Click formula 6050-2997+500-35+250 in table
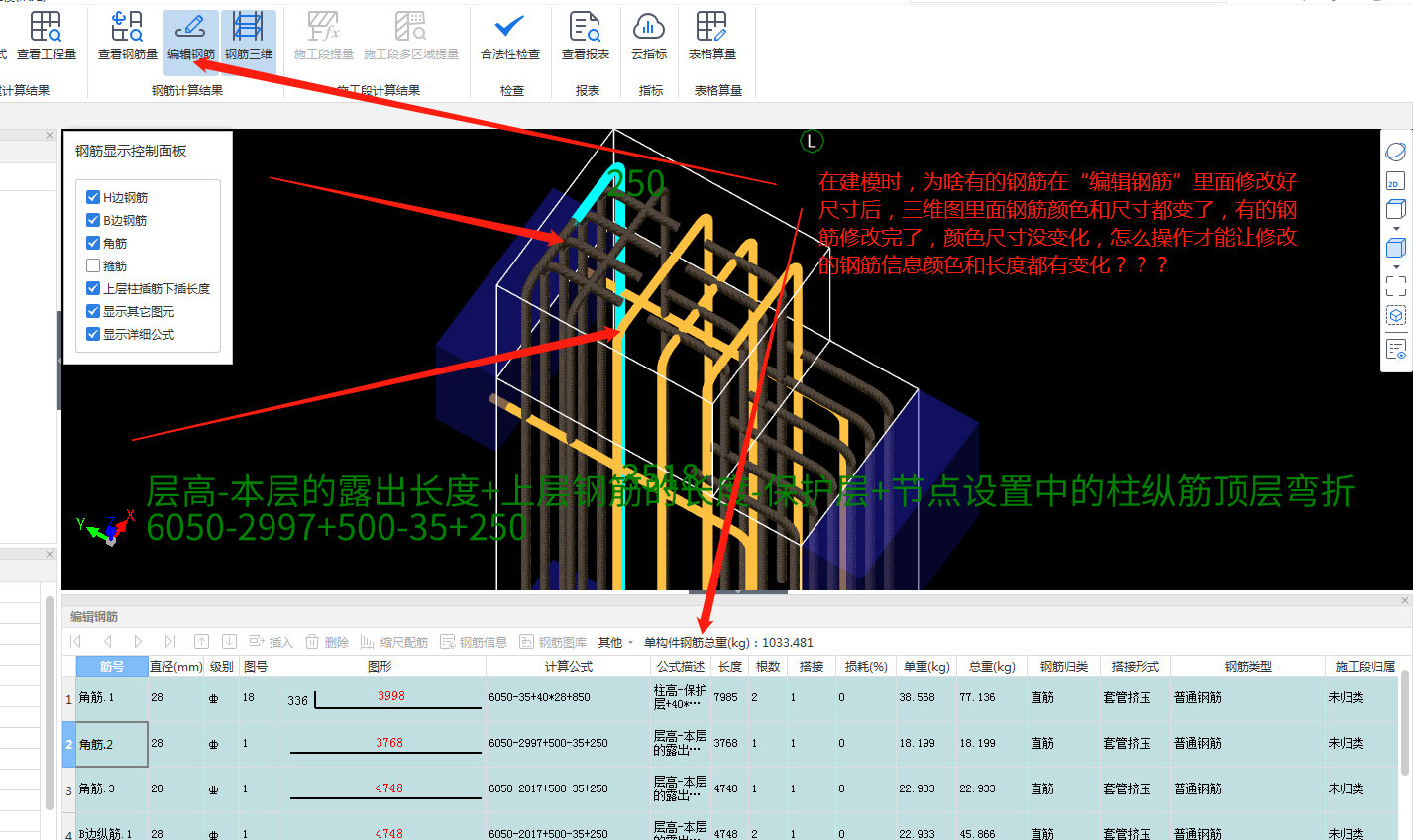The image size is (1413, 840). click(x=548, y=743)
